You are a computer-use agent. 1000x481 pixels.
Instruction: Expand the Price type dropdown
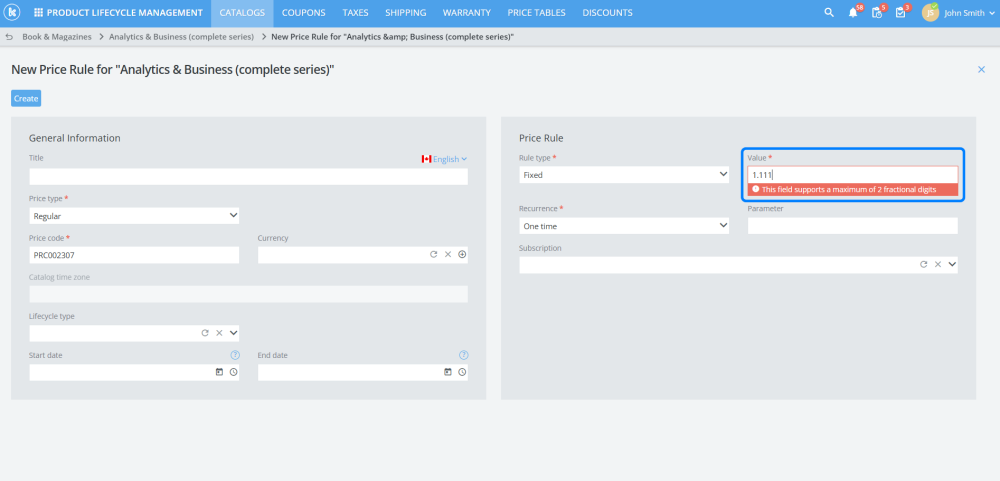click(x=135, y=216)
